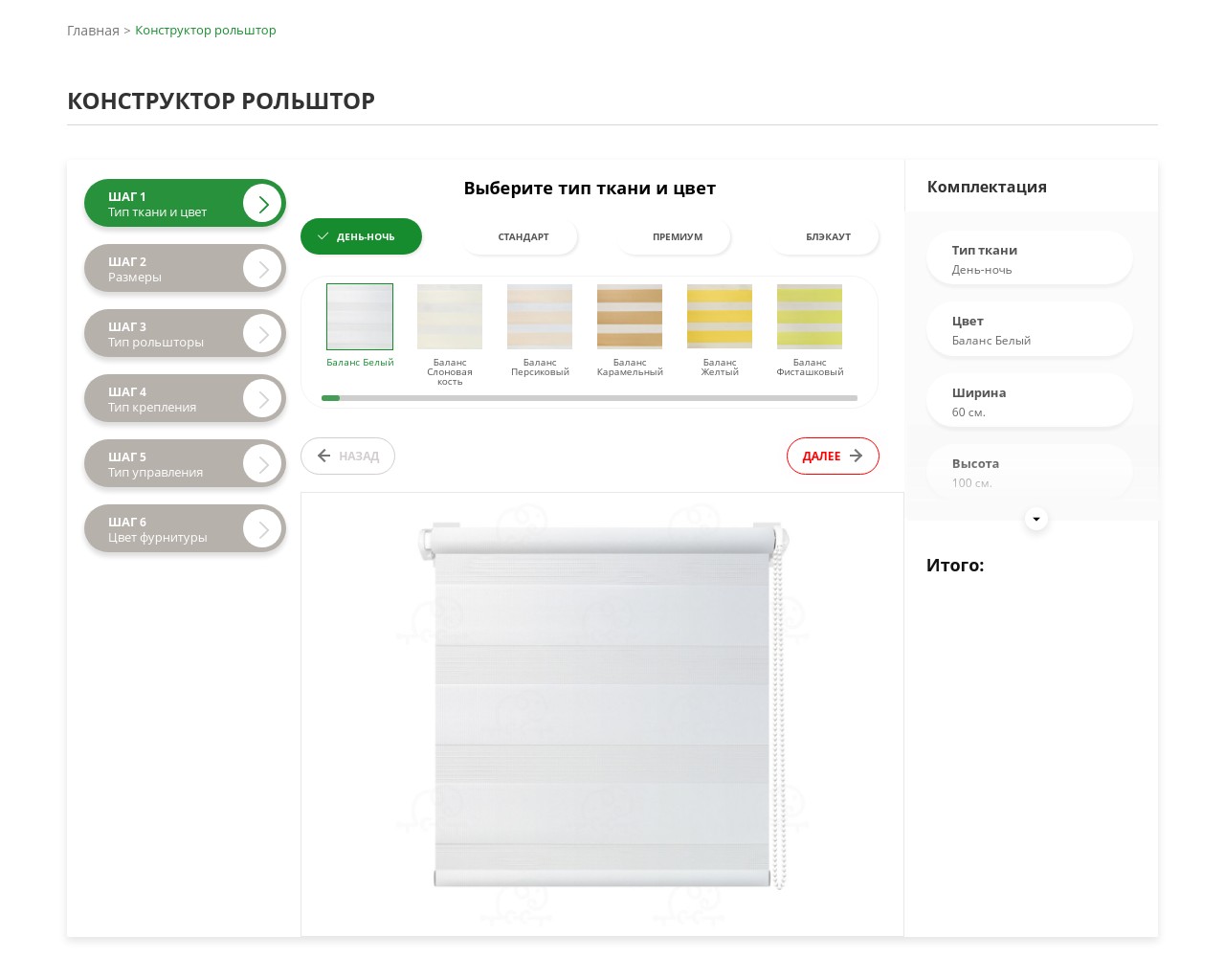Click the chevron circle on Step 4 Тип крепления
Screen dimensions: 1225x980
pyautogui.click(x=262, y=399)
